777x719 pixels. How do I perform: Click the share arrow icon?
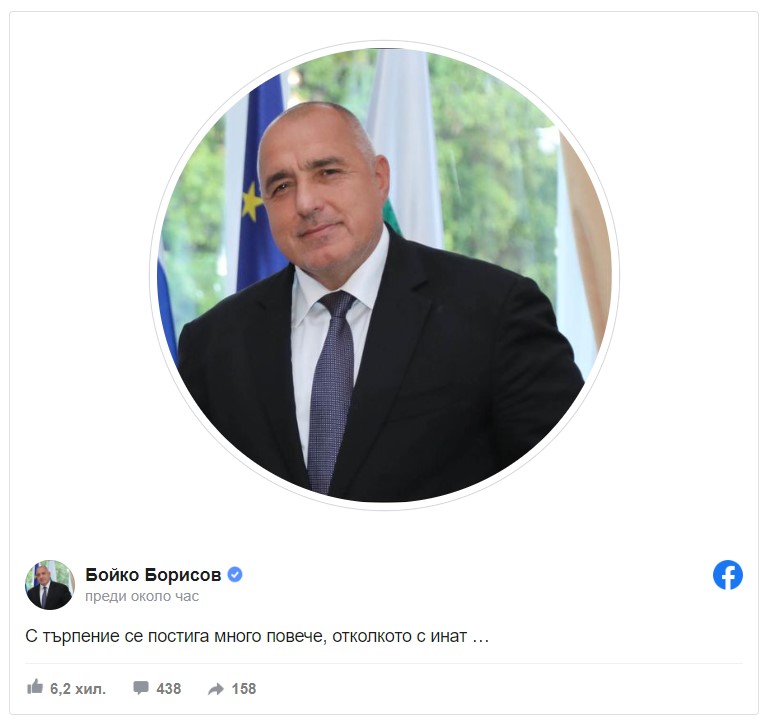pos(216,689)
